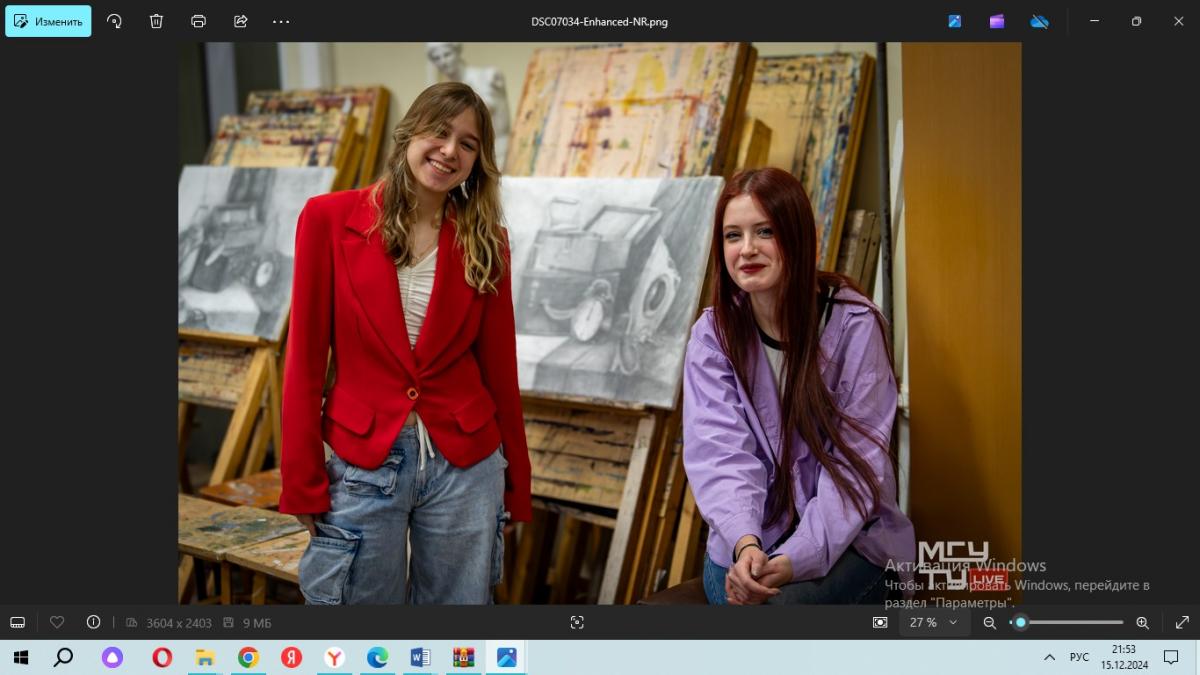Viewport: 1200px width, 675px height.
Task: Open Microsoft Word from the taskbar
Action: pos(420,657)
